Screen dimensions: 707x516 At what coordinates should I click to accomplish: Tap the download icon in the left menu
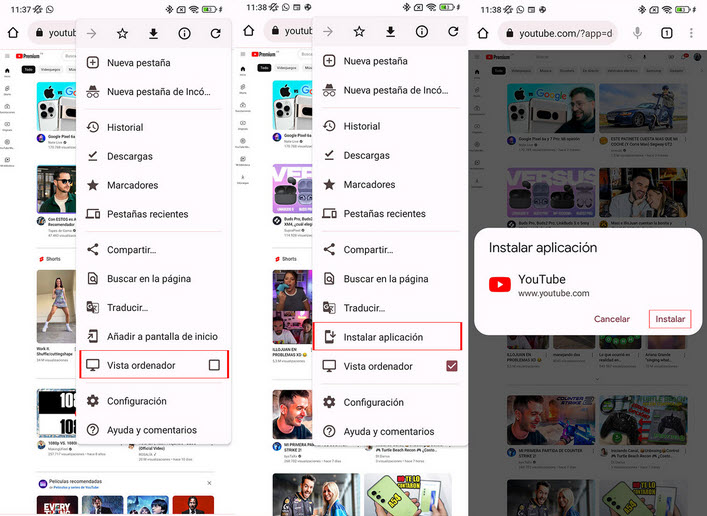[x=153, y=33]
